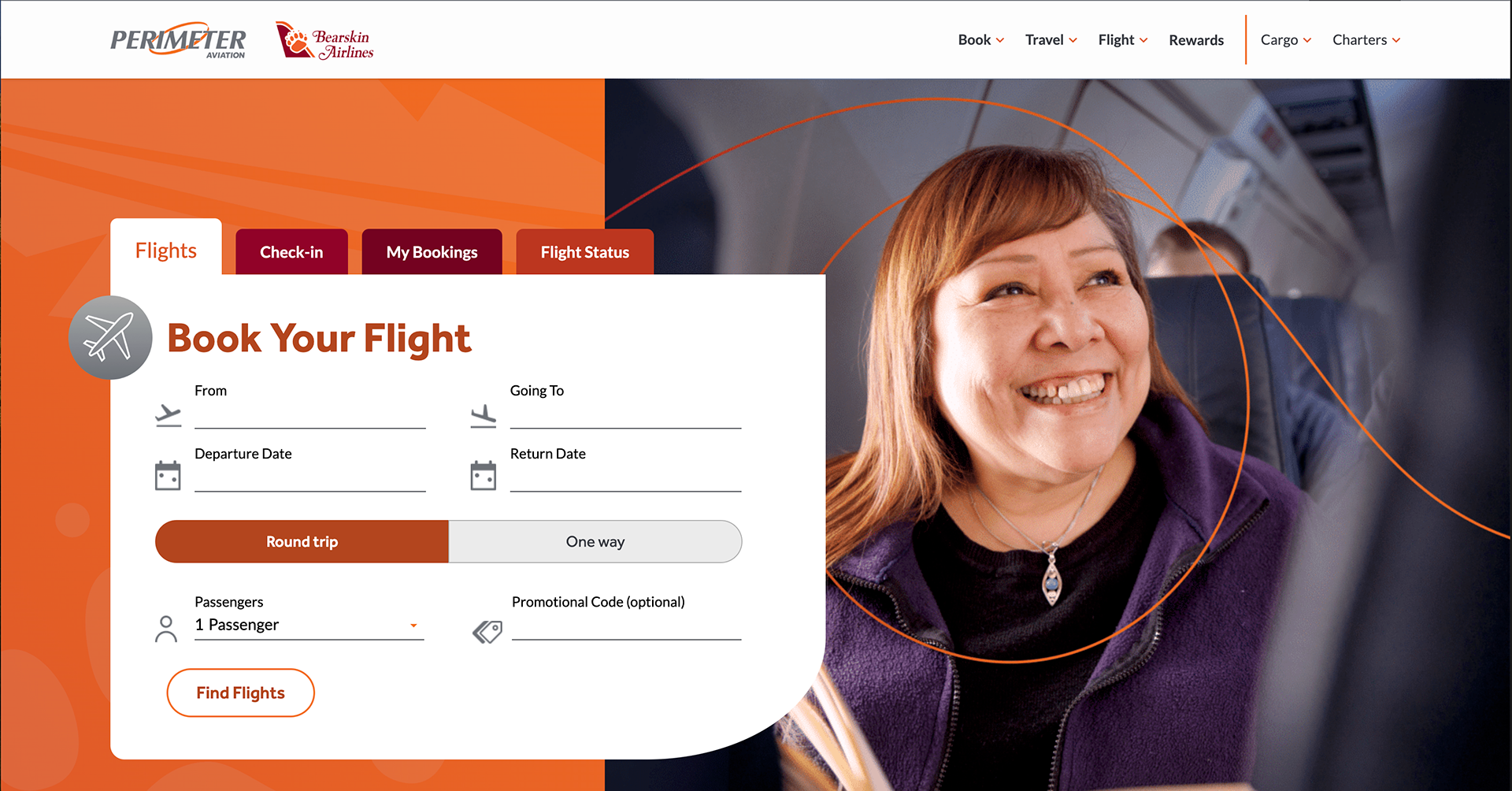
Task: Click the landing plane icon beside Going To
Action: click(x=484, y=415)
